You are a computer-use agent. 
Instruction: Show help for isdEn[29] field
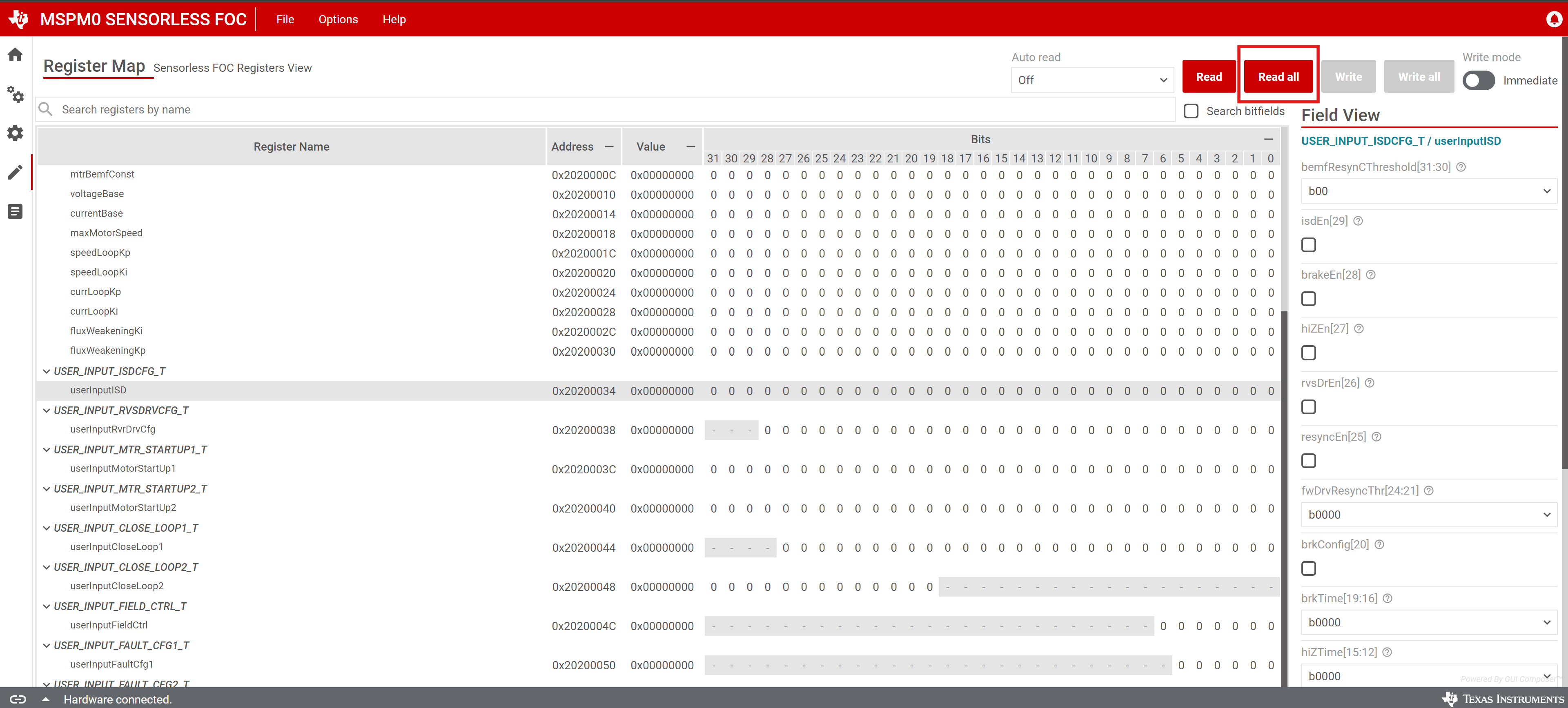point(1358,221)
